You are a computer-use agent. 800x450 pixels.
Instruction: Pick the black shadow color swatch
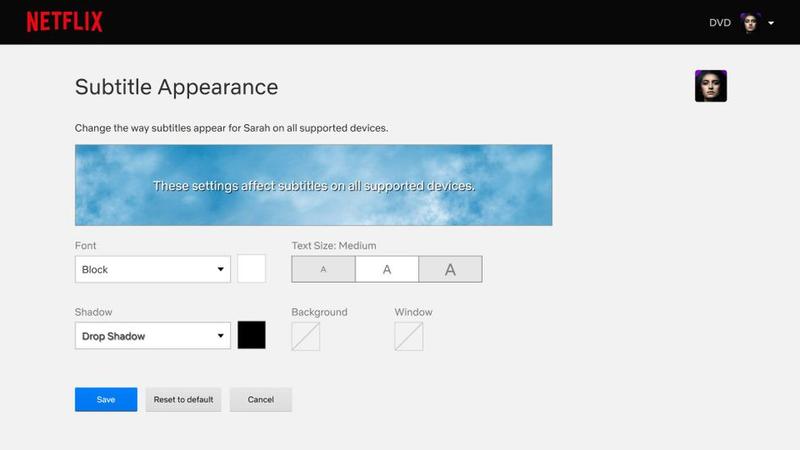(251, 336)
